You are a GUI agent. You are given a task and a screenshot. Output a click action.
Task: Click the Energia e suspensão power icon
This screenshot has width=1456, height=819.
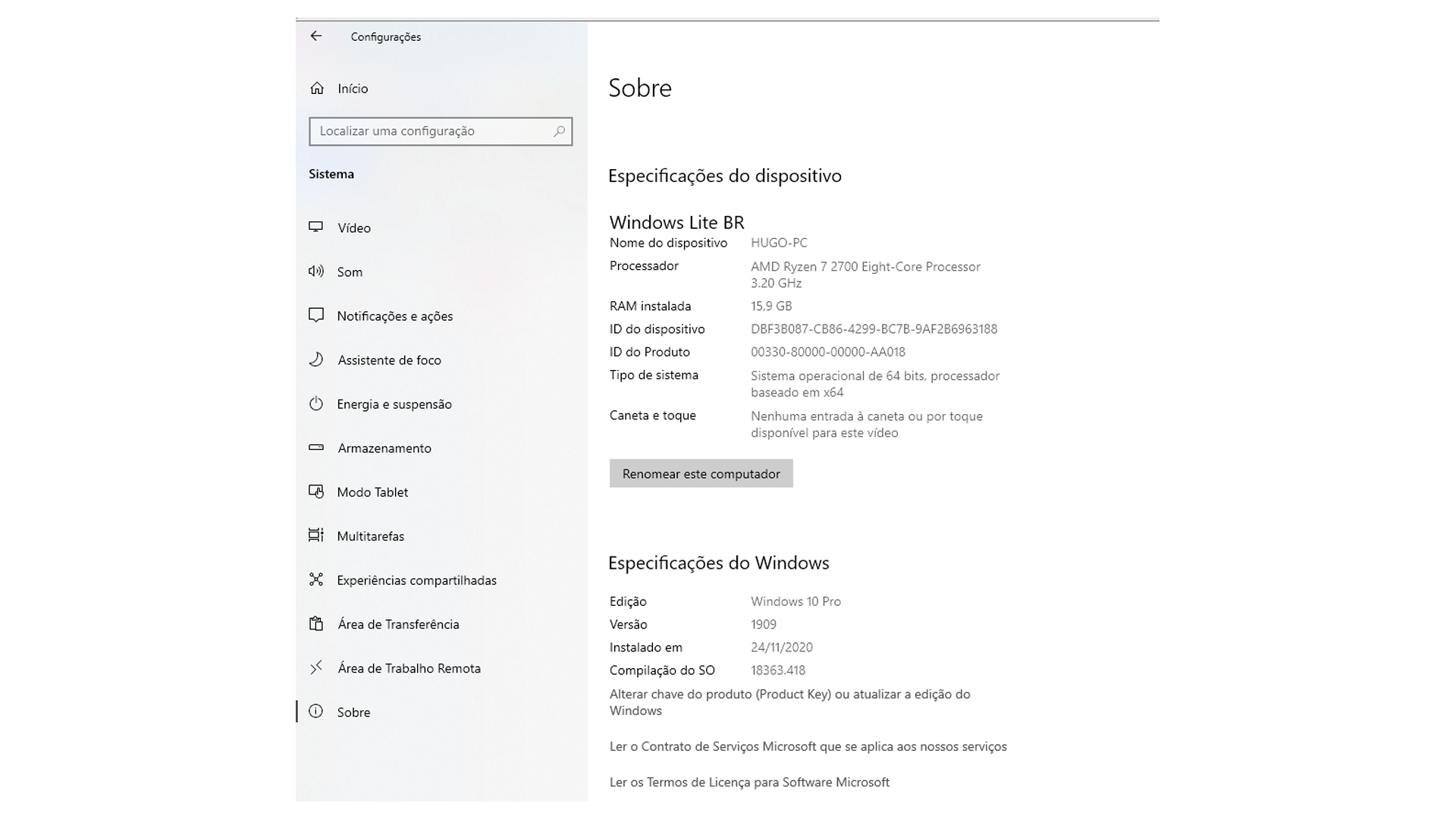[316, 403]
